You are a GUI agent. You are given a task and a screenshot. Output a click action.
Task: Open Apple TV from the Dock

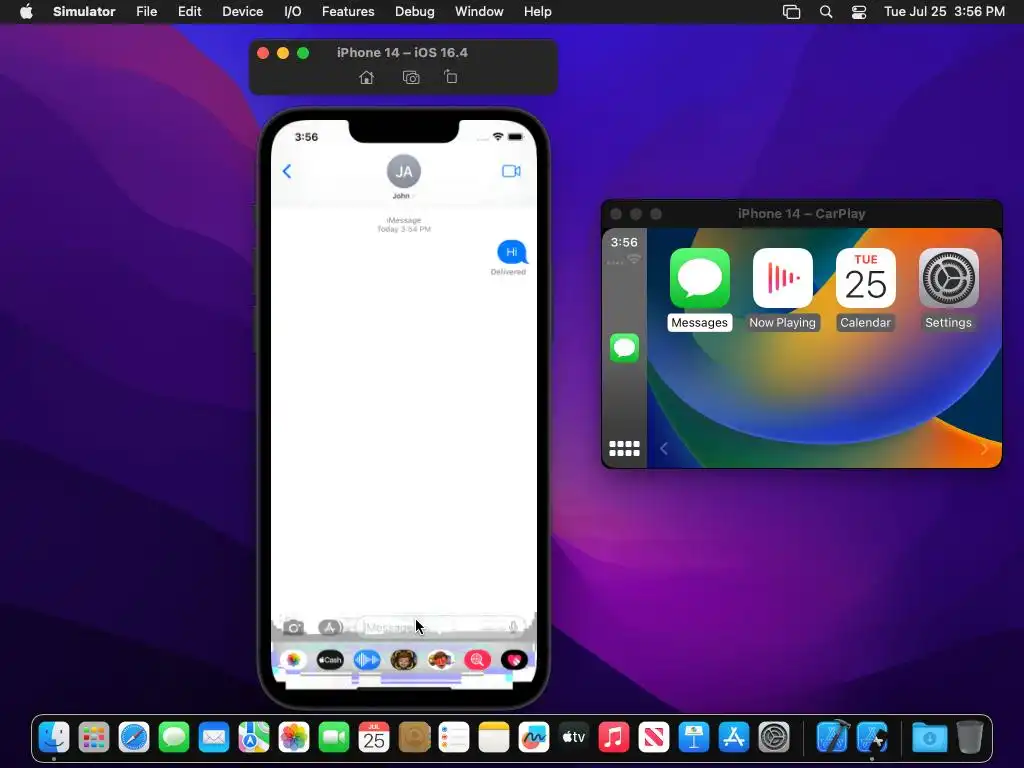click(x=573, y=738)
